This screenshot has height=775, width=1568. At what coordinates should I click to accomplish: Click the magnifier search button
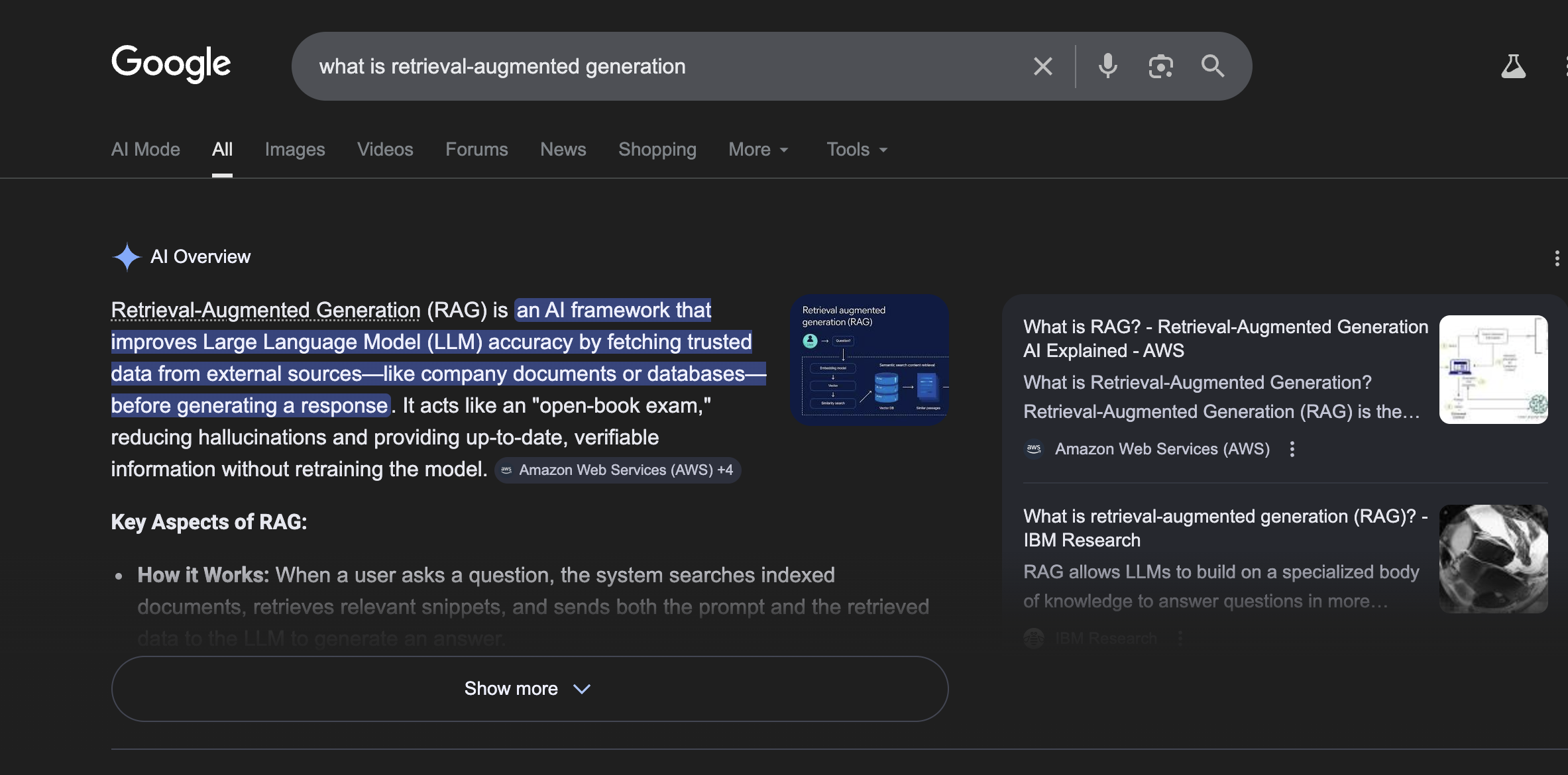tap(1213, 66)
